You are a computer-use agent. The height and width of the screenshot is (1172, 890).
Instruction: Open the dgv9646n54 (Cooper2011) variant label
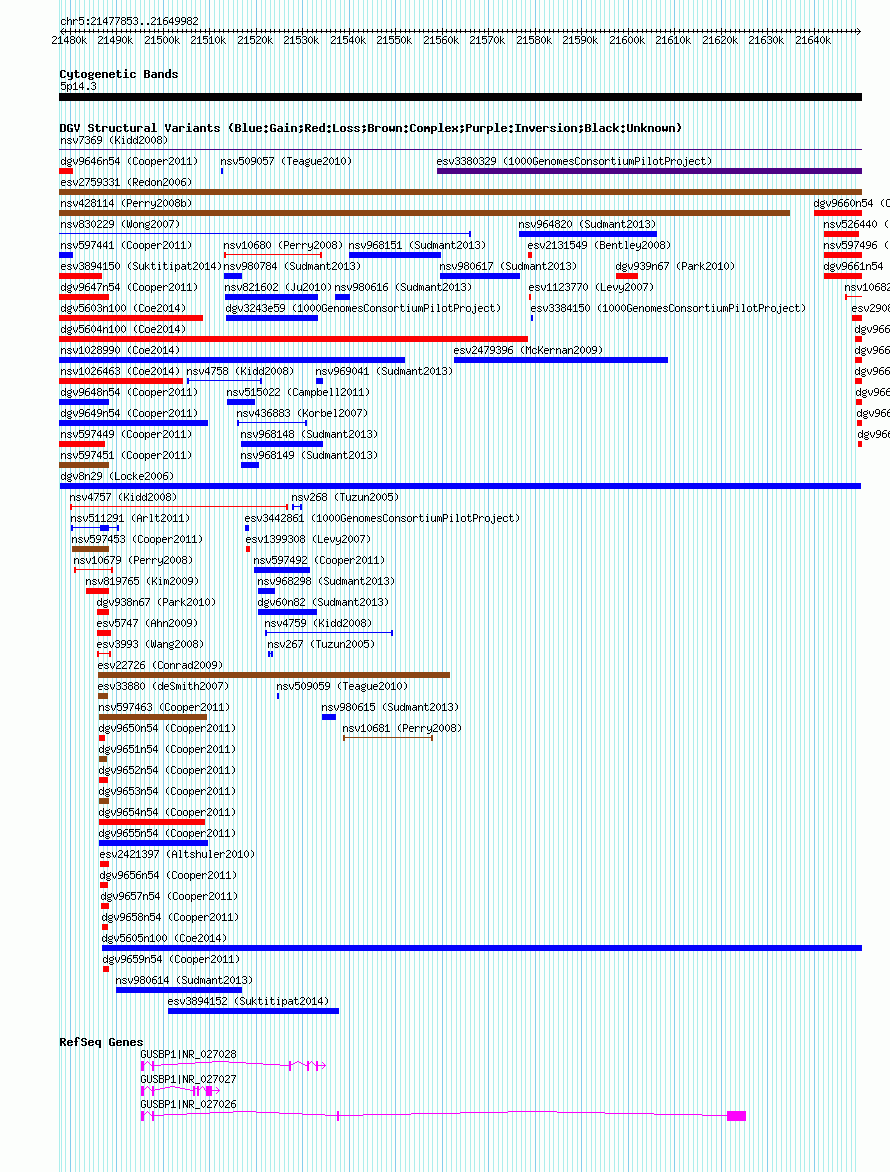point(129,161)
